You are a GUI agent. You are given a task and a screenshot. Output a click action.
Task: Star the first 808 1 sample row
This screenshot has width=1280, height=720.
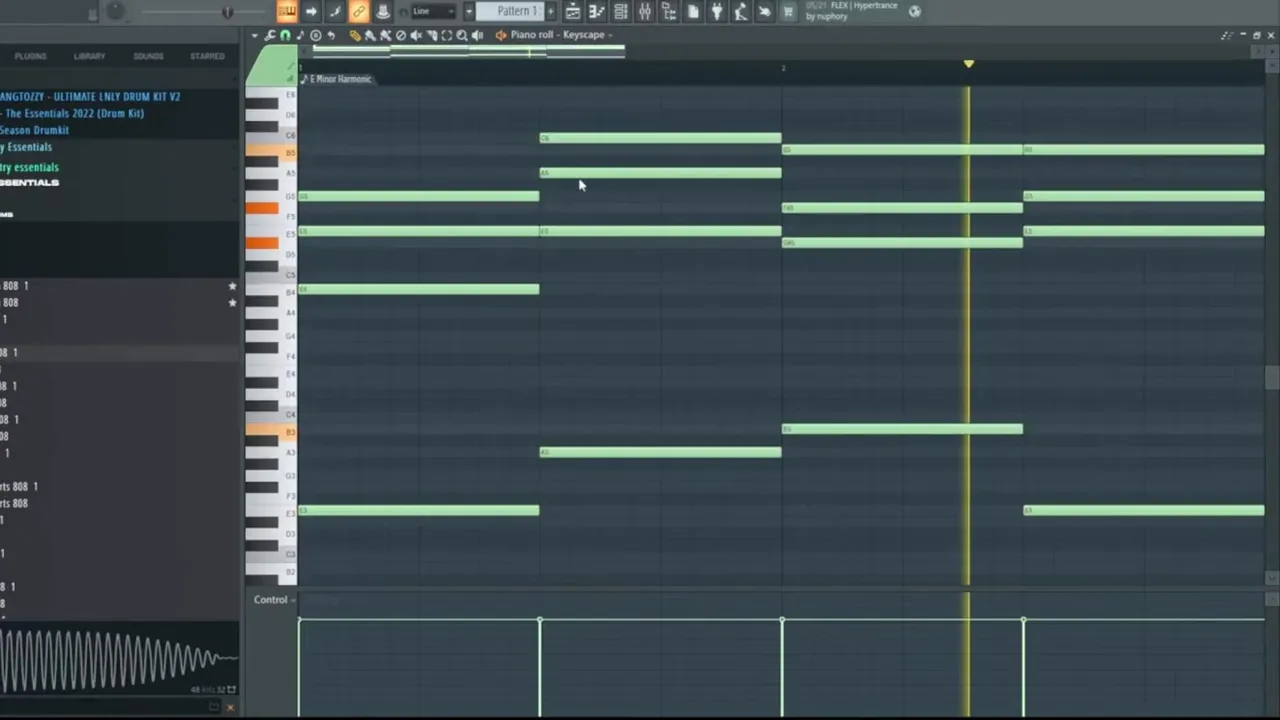coord(232,286)
